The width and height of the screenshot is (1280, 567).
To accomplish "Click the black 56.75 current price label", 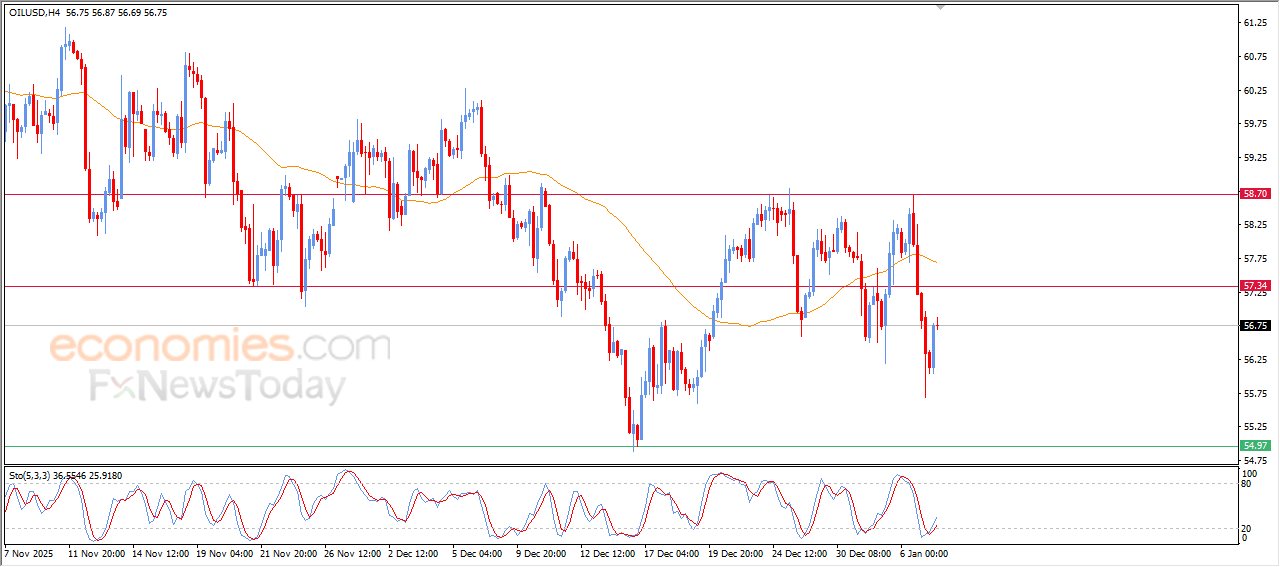I will tap(1255, 326).
